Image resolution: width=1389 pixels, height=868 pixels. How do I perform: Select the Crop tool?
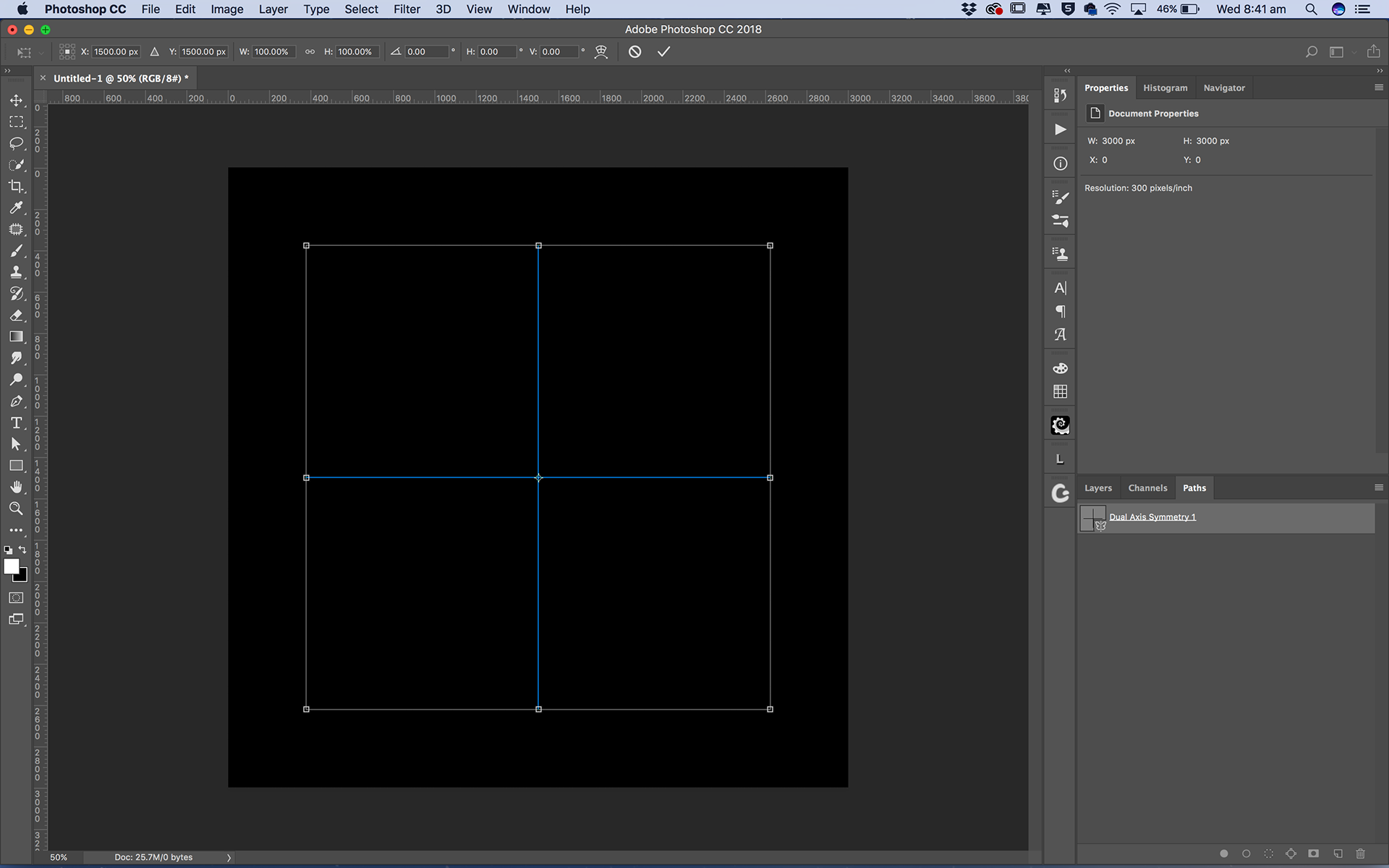tap(16, 187)
